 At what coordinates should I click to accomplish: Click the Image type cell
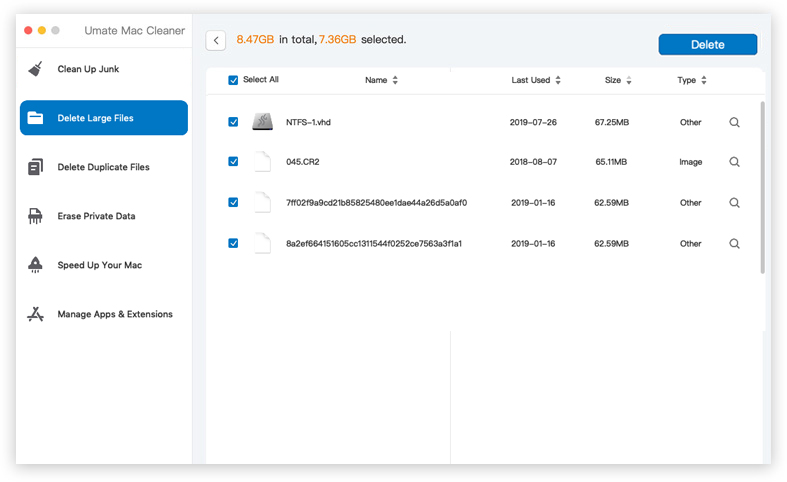tap(691, 162)
